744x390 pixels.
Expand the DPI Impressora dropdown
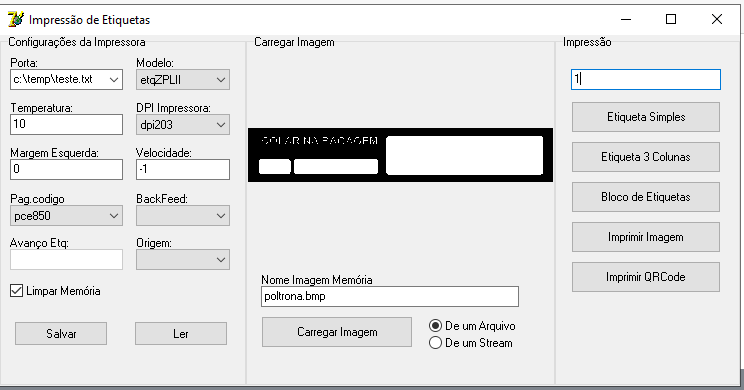[183, 125]
